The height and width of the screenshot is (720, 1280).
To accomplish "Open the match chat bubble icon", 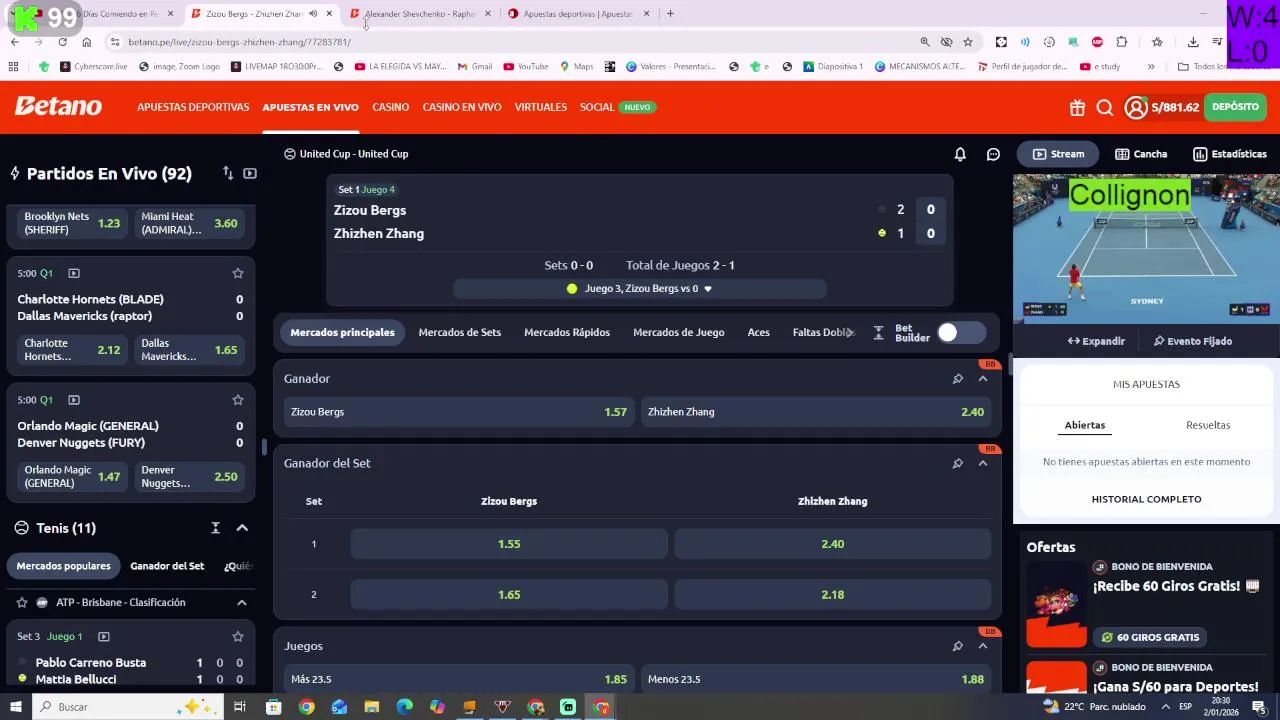I will [x=993, y=154].
